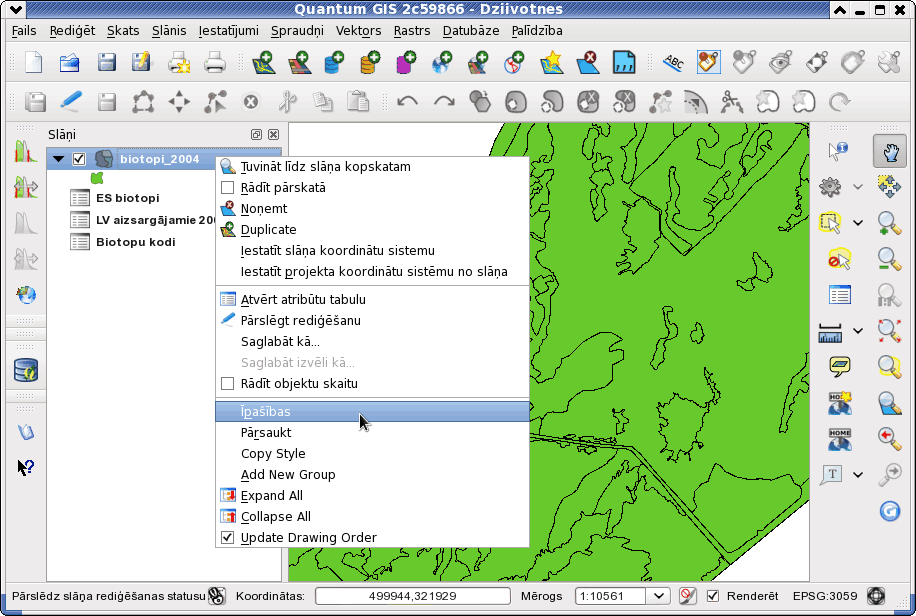Click the Mērogs scale value field
The height and width of the screenshot is (616, 916).
[x=612, y=596]
